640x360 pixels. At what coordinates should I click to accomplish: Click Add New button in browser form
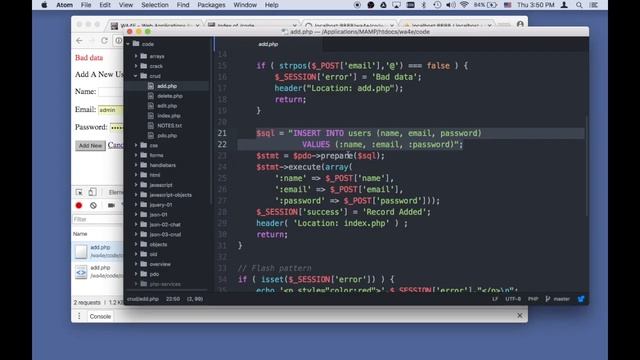coord(90,146)
